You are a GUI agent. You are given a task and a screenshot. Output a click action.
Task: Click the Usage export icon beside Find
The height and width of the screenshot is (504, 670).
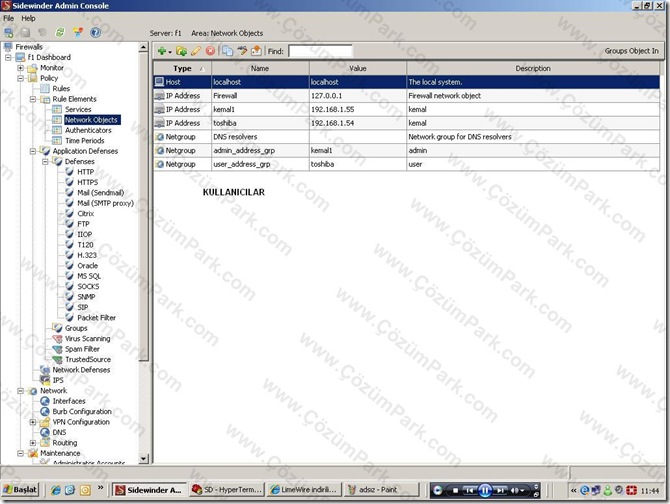[256, 51]
